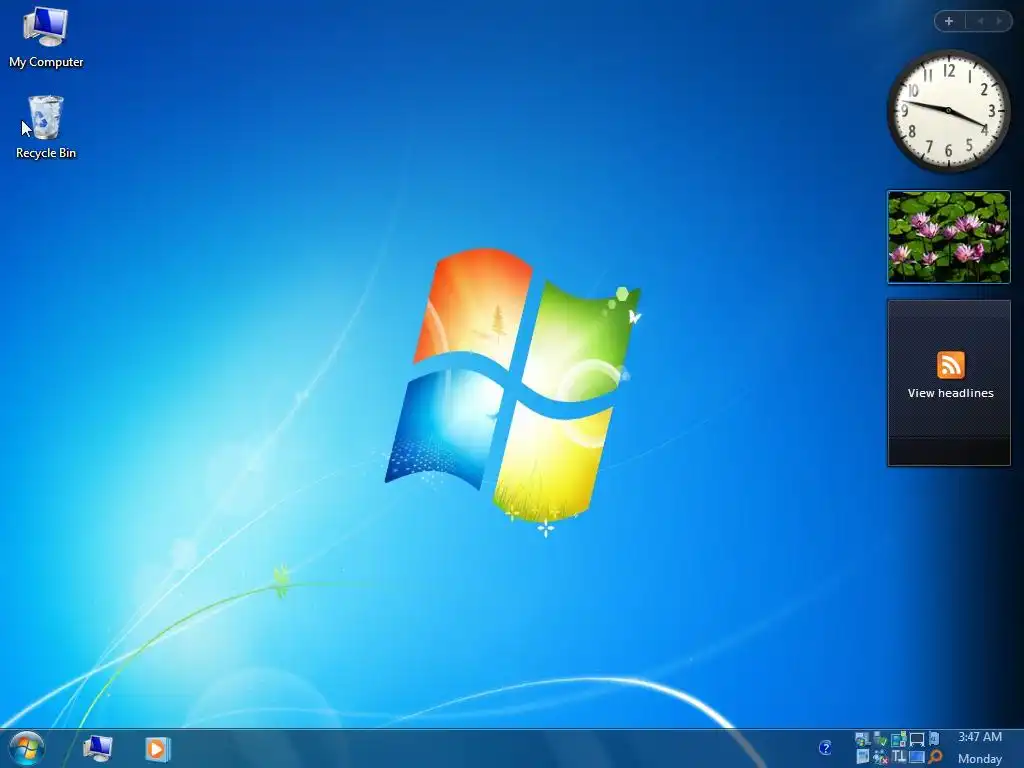Click the Windows flag tray icon
The height and width of the screenshot is (768, 1024).
click(x=863, y=739)
